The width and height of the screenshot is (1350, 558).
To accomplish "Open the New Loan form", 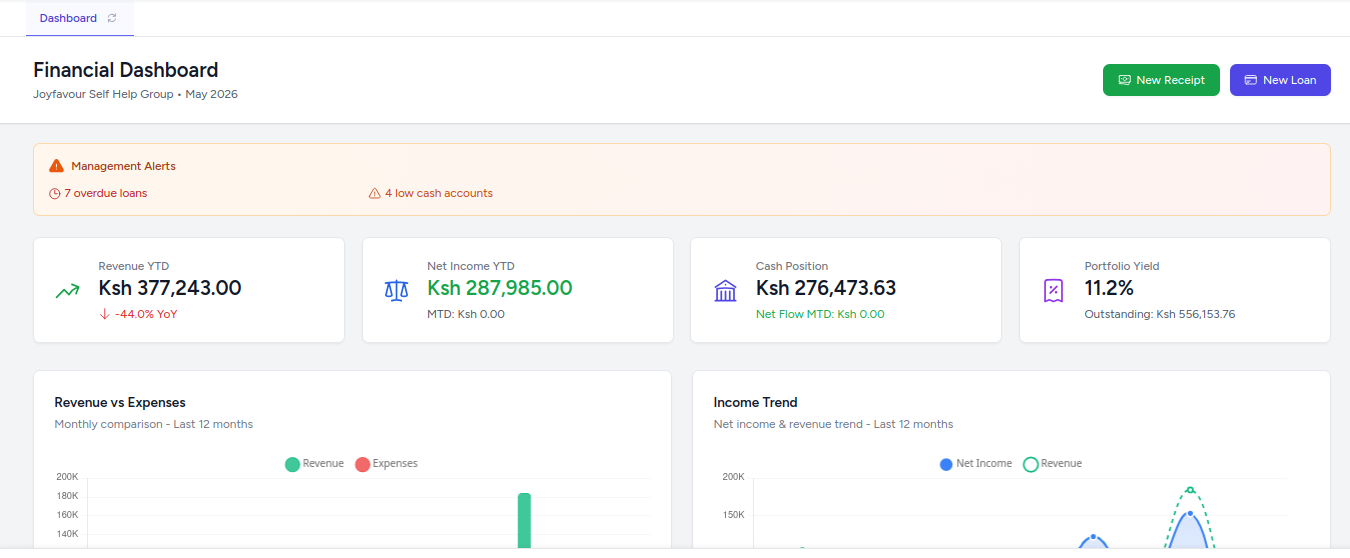I will [x=1280, y=80].
